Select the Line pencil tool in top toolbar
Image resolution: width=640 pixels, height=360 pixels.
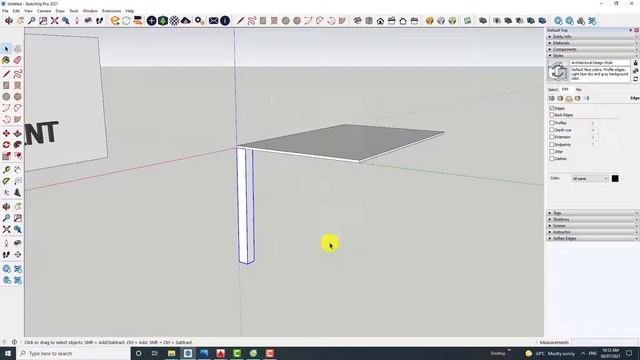coord(240,20)
